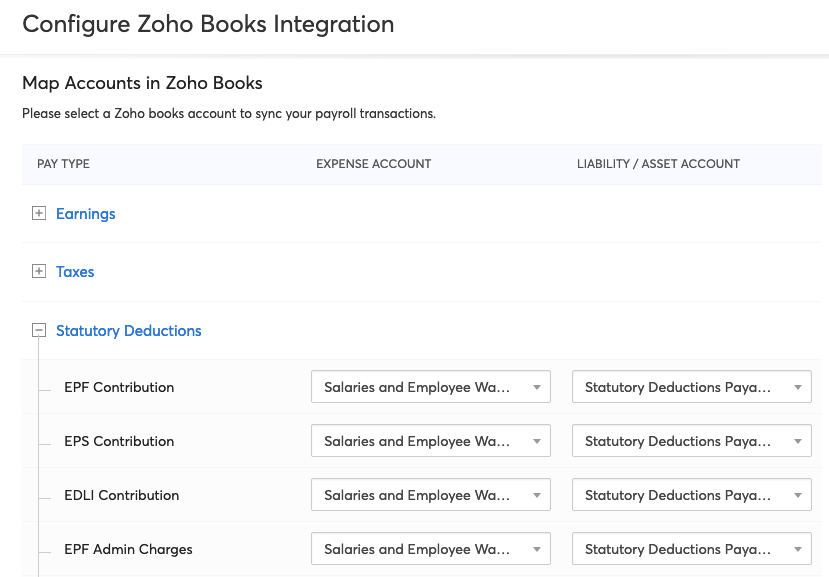Open EPF Admin Charges expense account dropdown

pyautogui.click(x=431, y=549)
